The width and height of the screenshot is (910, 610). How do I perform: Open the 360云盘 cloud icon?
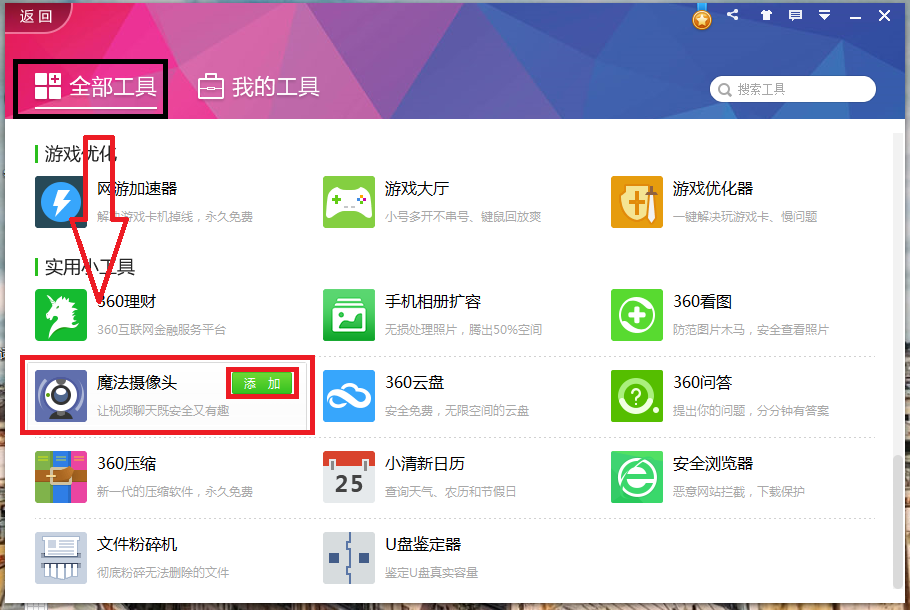tap(349, 396)
